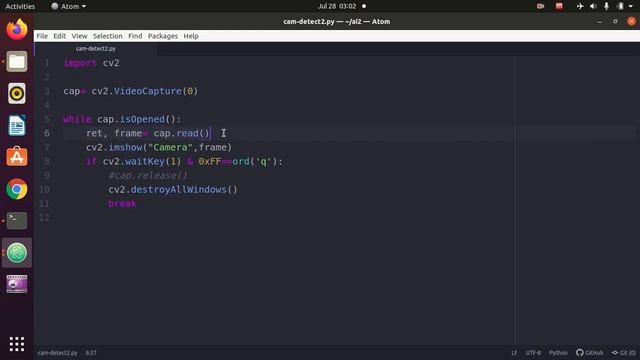The width and height of the screenshot is (640, 360).
Task: Click the red tray icon beside recorder
Action: (559, 6)
